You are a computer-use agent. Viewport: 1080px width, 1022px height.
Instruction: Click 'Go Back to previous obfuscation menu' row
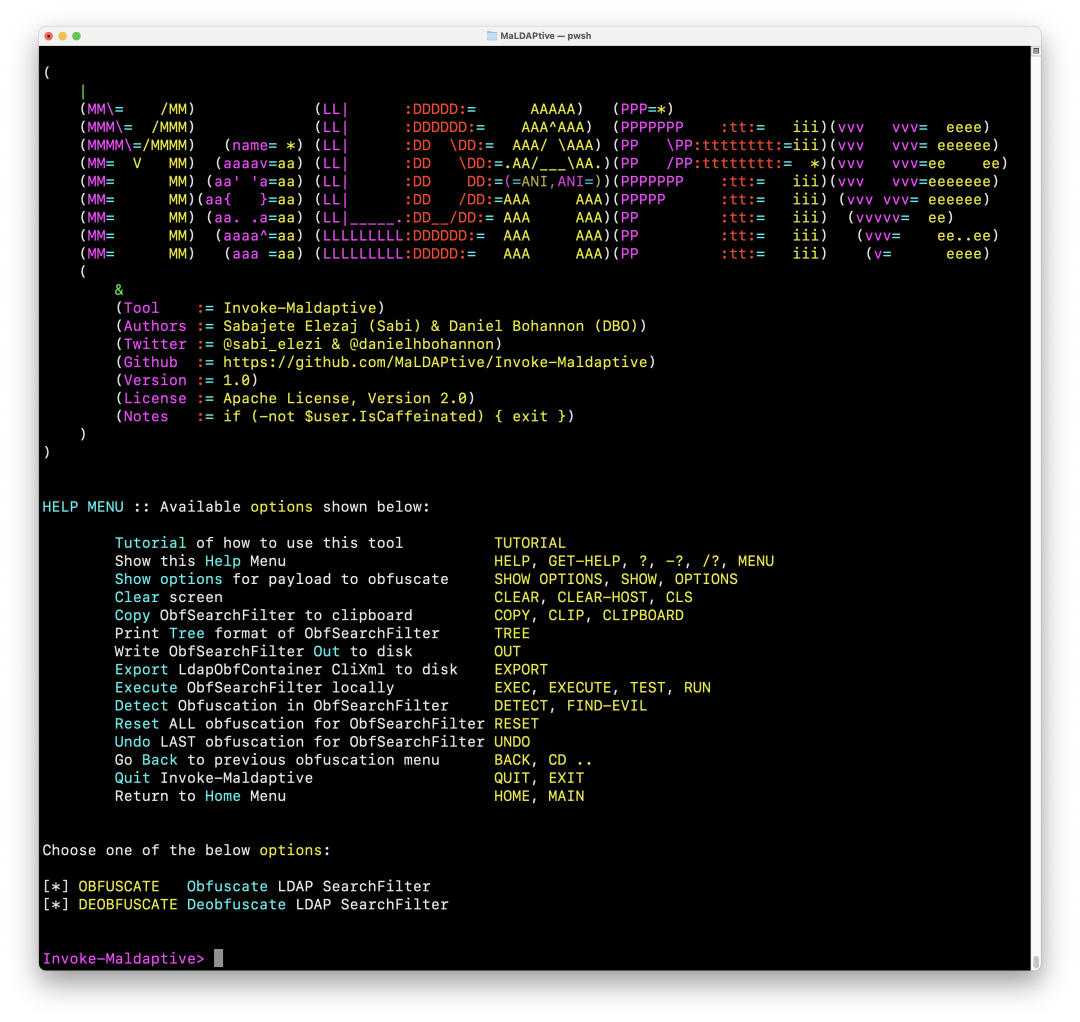(277, 760)
